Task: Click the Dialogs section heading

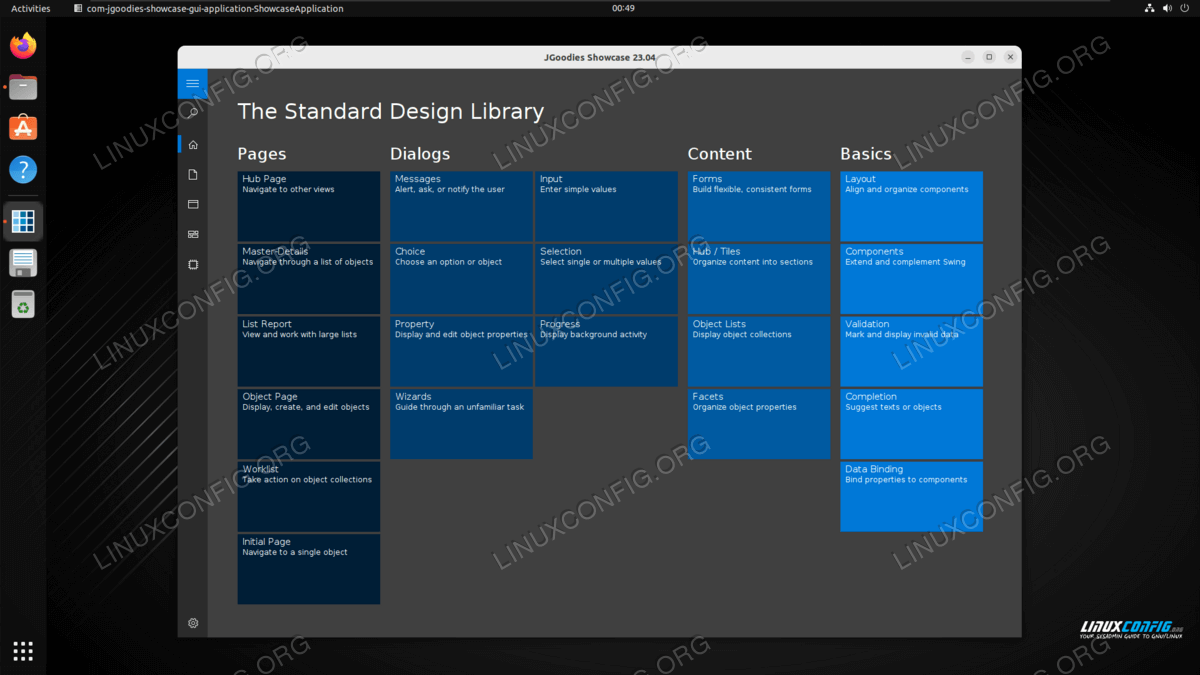Action: [x=420, y=154]
